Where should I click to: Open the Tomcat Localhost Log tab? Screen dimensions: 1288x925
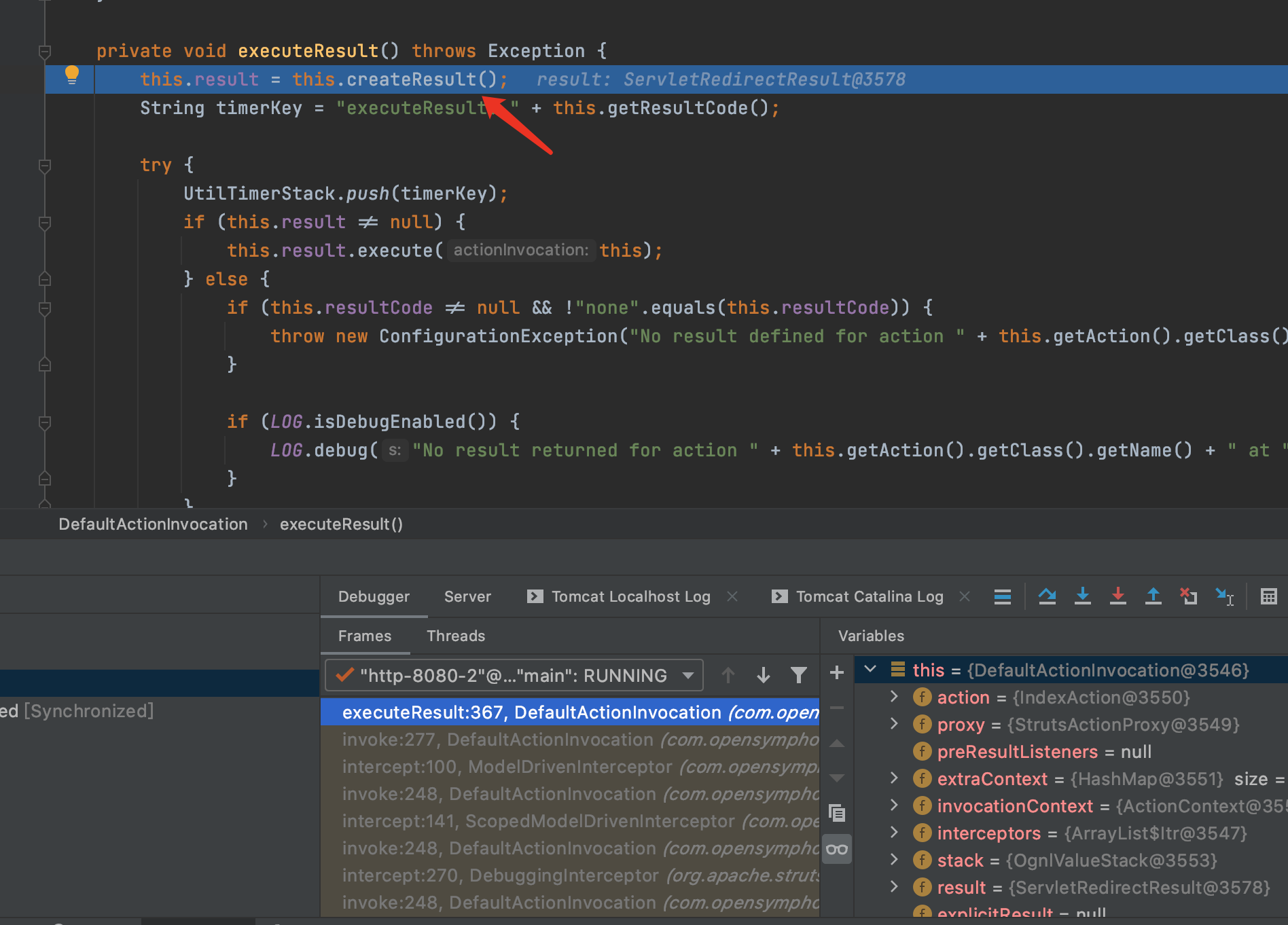620,596
